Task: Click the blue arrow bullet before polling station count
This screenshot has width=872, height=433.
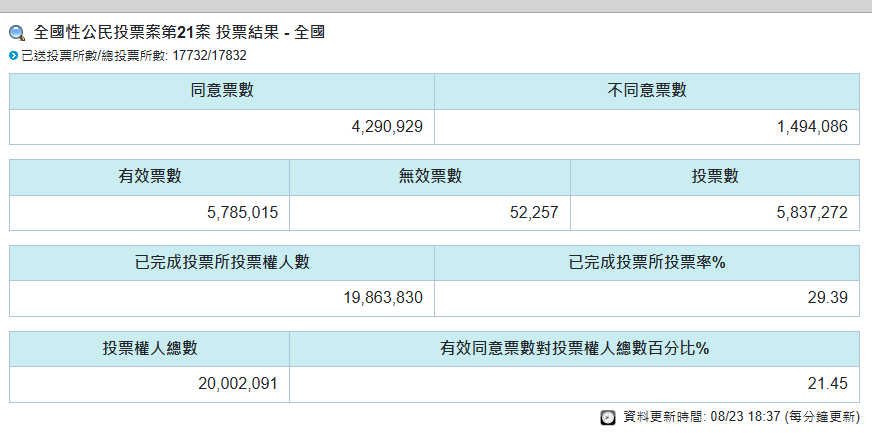Action: pos(13,56)
